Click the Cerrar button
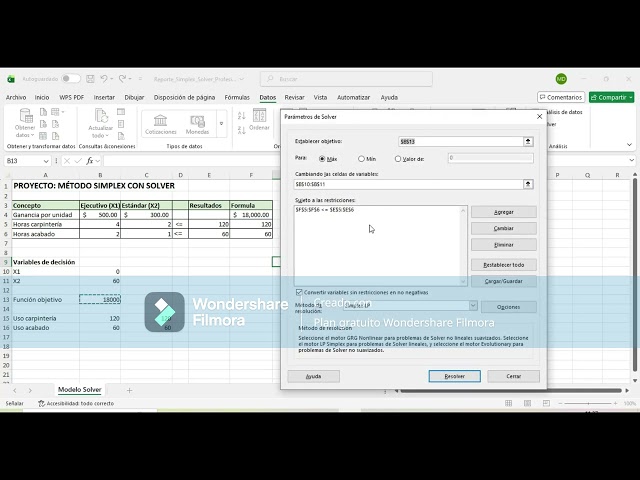This screenshot has height=480, width=640. point(513,376)
